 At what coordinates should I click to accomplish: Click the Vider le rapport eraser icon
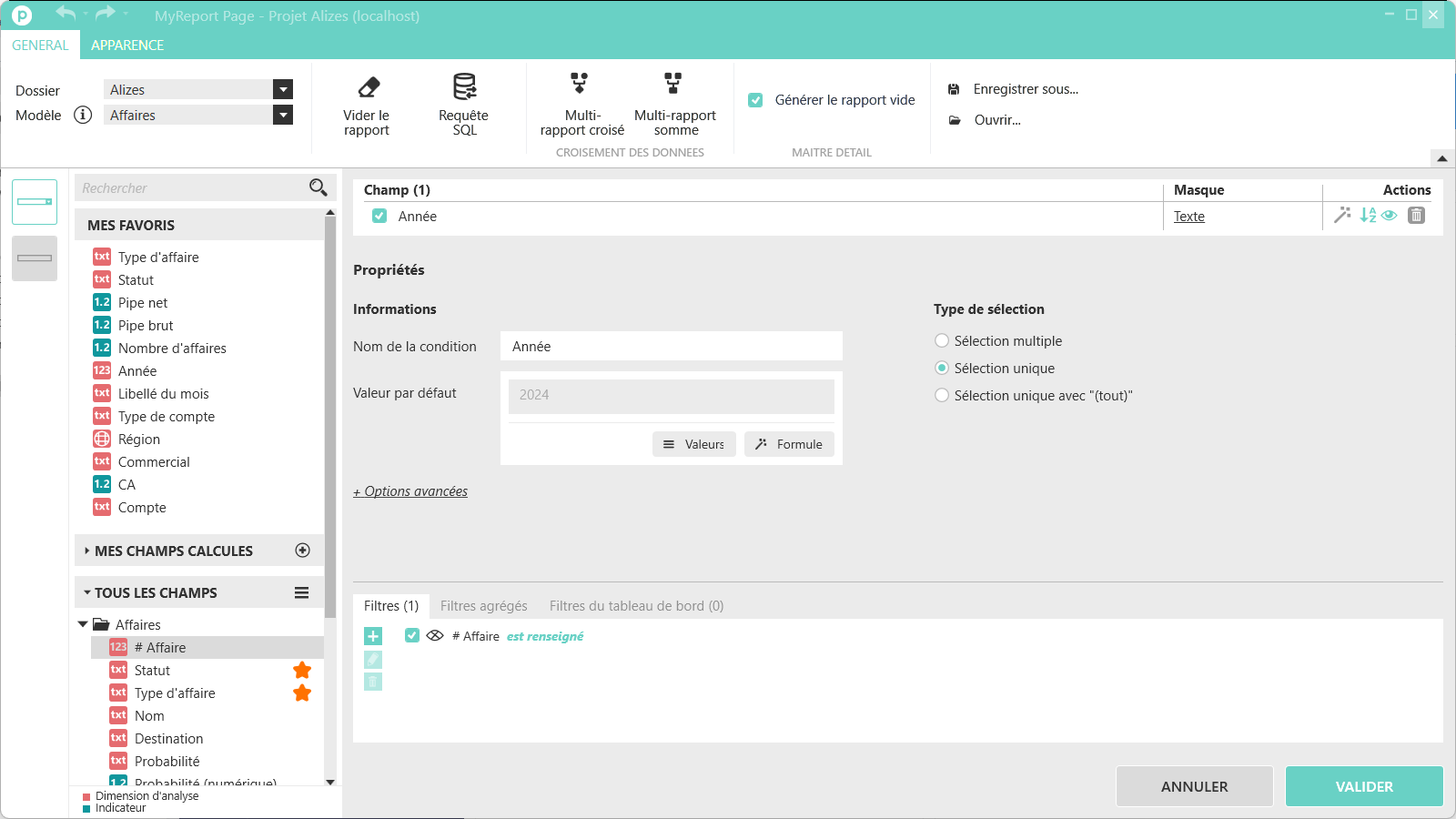(368, 87)
